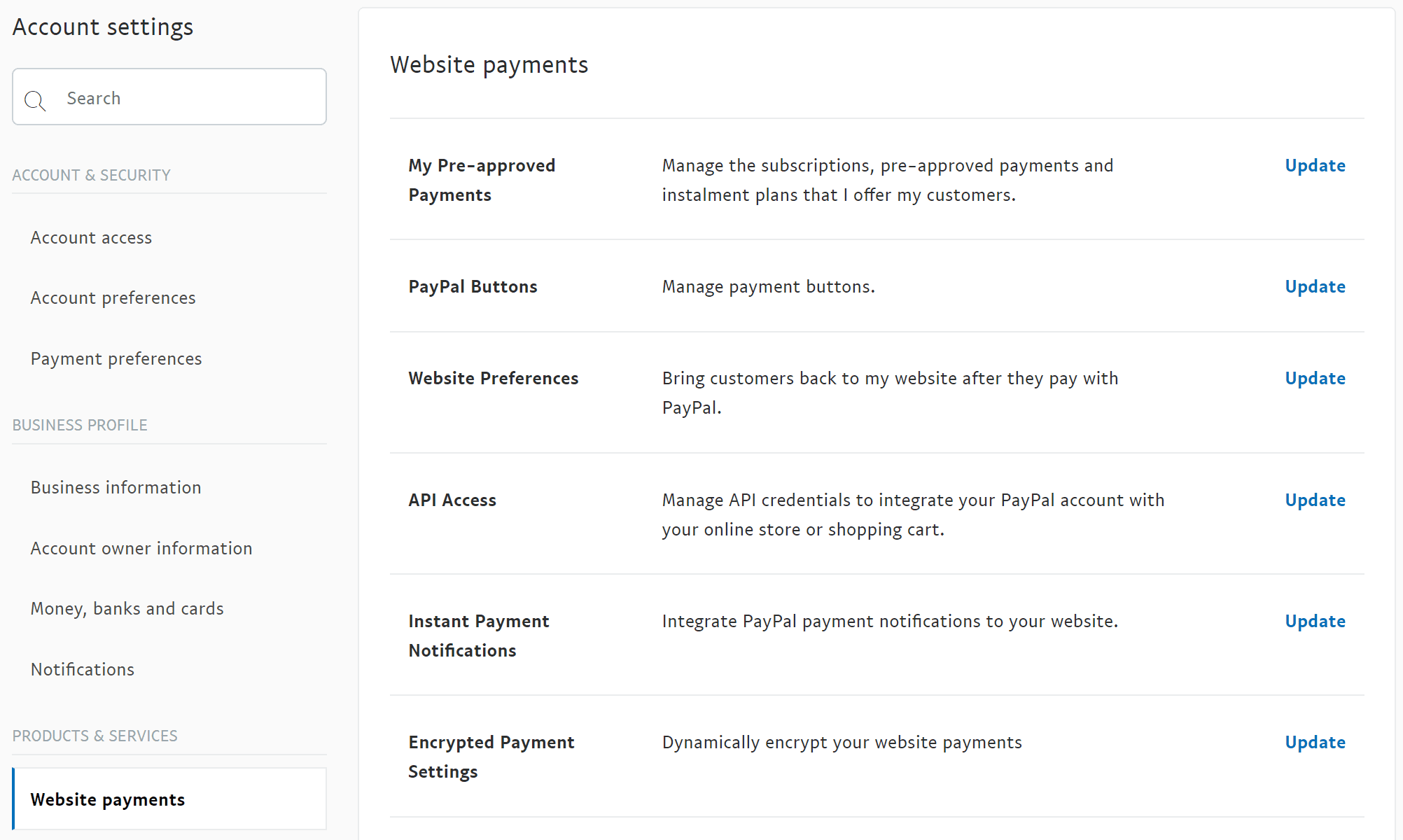Select the Website payments sidebar item
Image resolution: width=1403 pixels, height=840 pixels.
point(108,799)
